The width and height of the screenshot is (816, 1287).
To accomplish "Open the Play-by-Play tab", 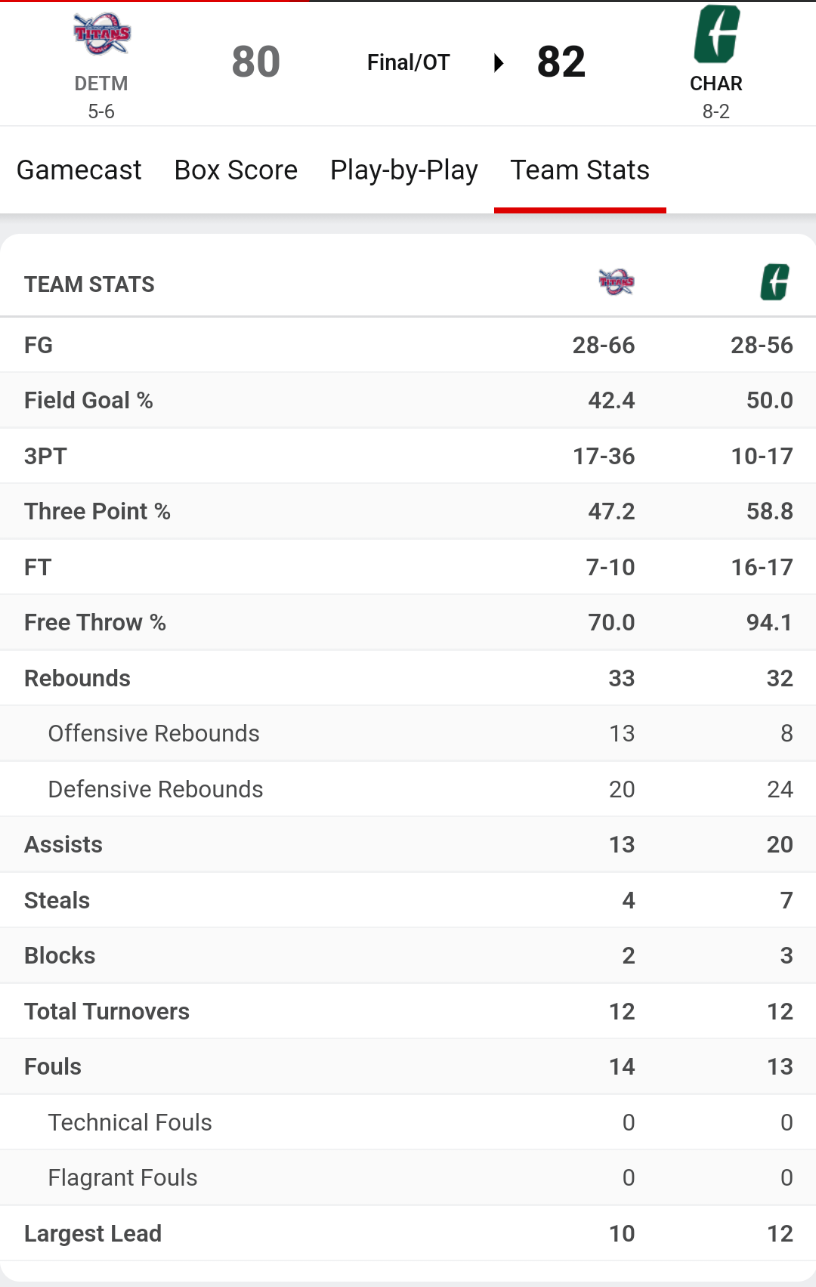I will click(404, 170).
